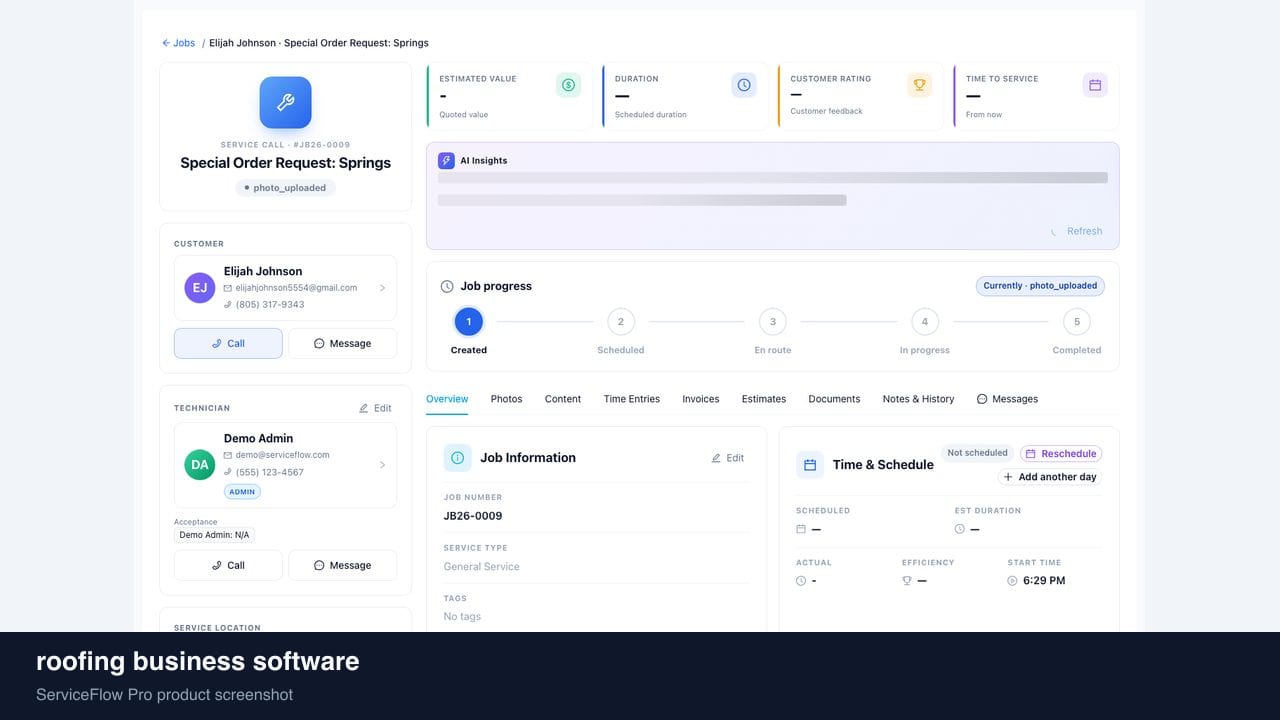Message customer Elijah Johnson
The width and height of the screenshot is (1280, 720).
pos(342,343)
